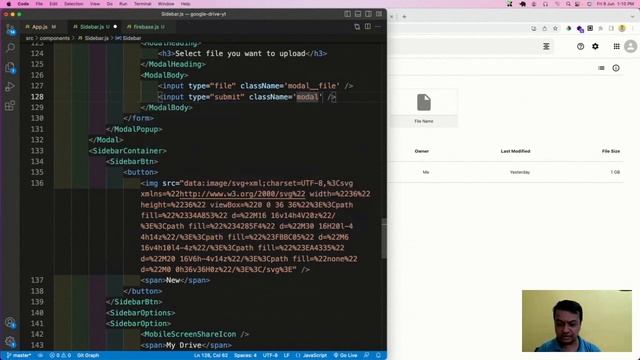Click the line and column indicator
The width and height of the screenshot is (640, 360).
pos(211,356)
